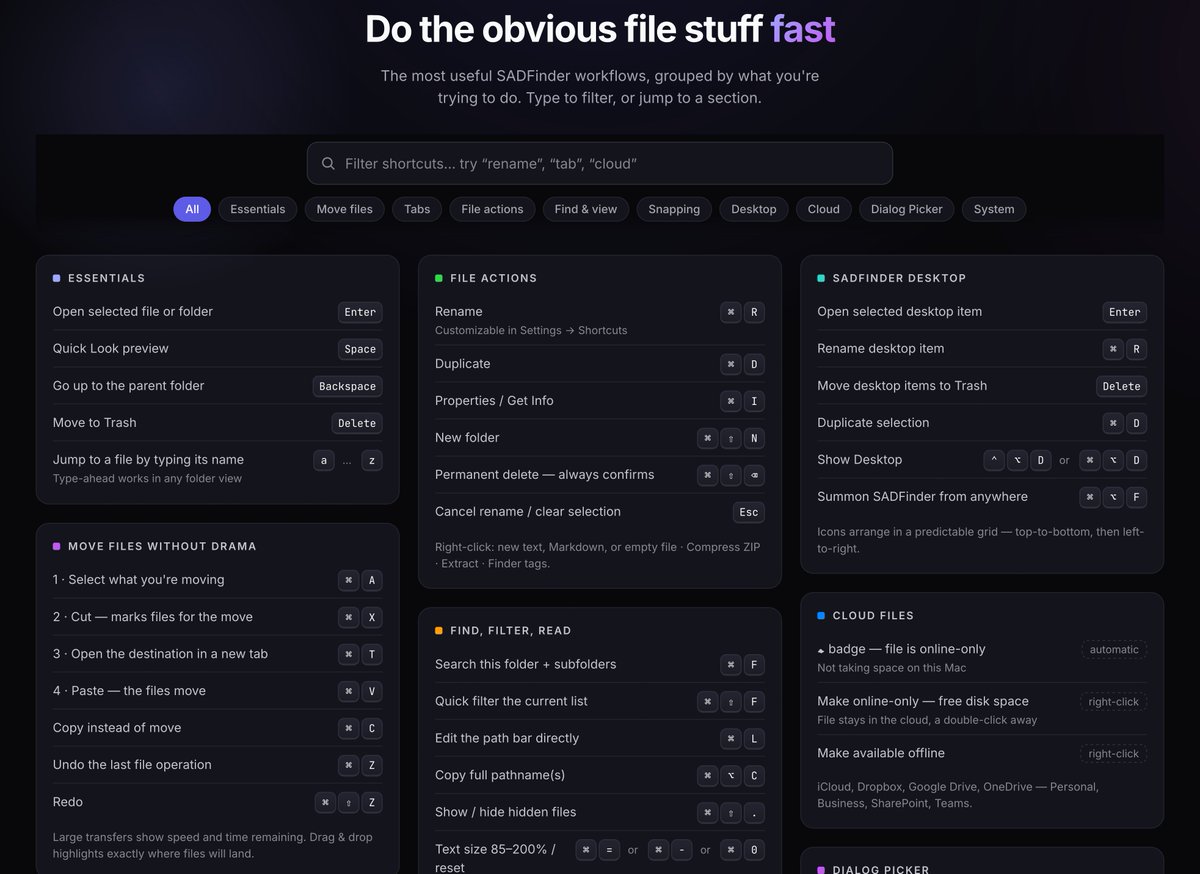
Task: Click the Delete key badge for Move to Trash
Action: point(357,423)
